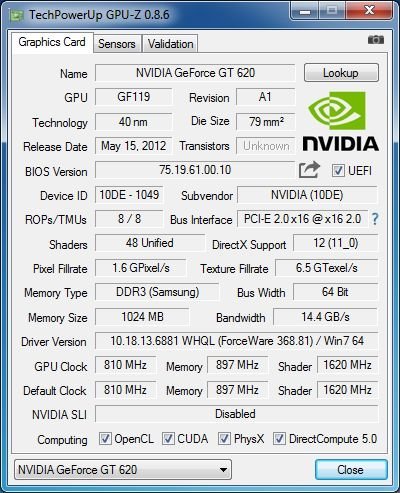Click the Close button
This screenshot has height=493, width=400.
click(x=351, y=470)
